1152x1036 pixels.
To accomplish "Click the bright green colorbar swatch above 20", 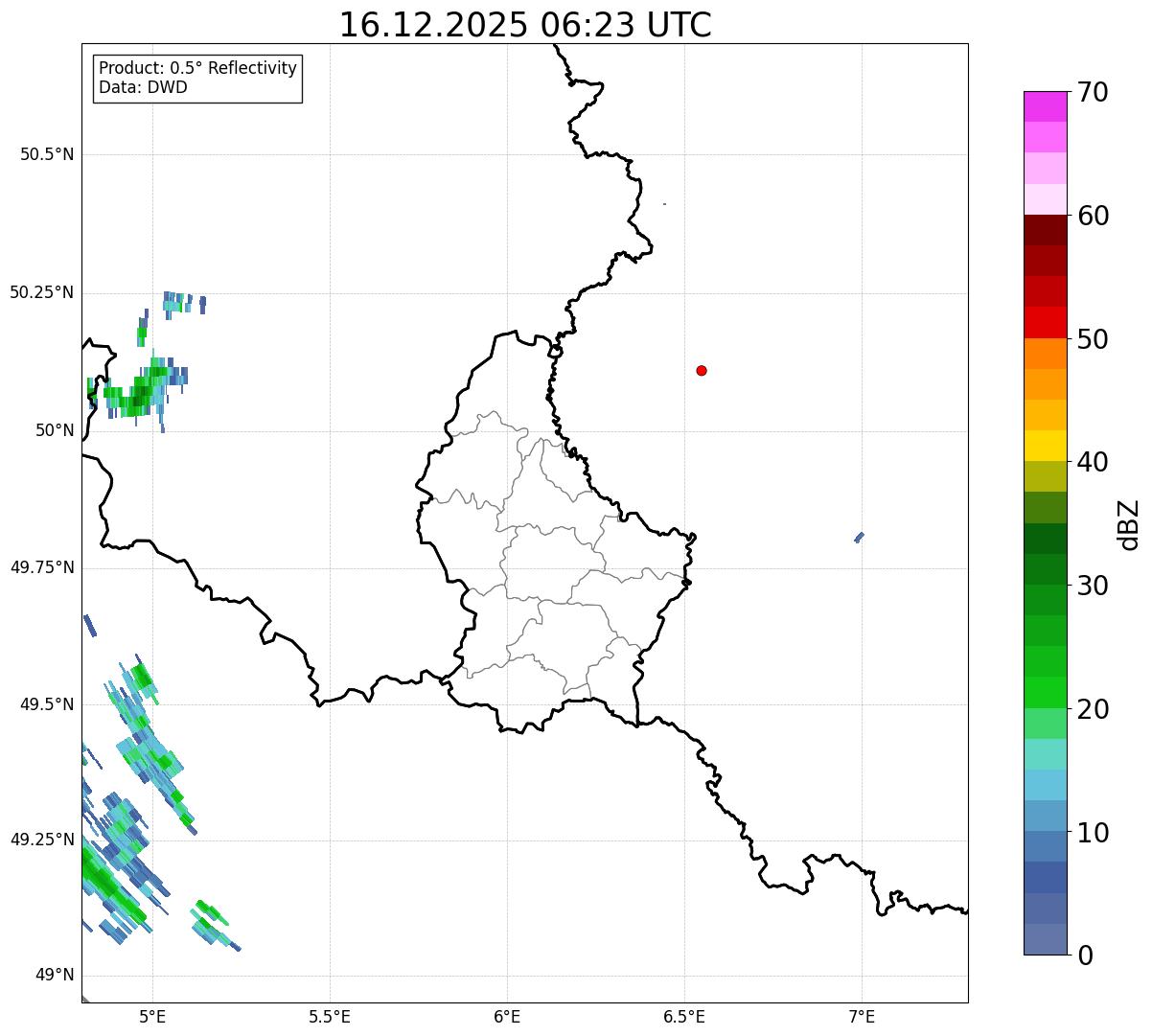I will 1045,693.
